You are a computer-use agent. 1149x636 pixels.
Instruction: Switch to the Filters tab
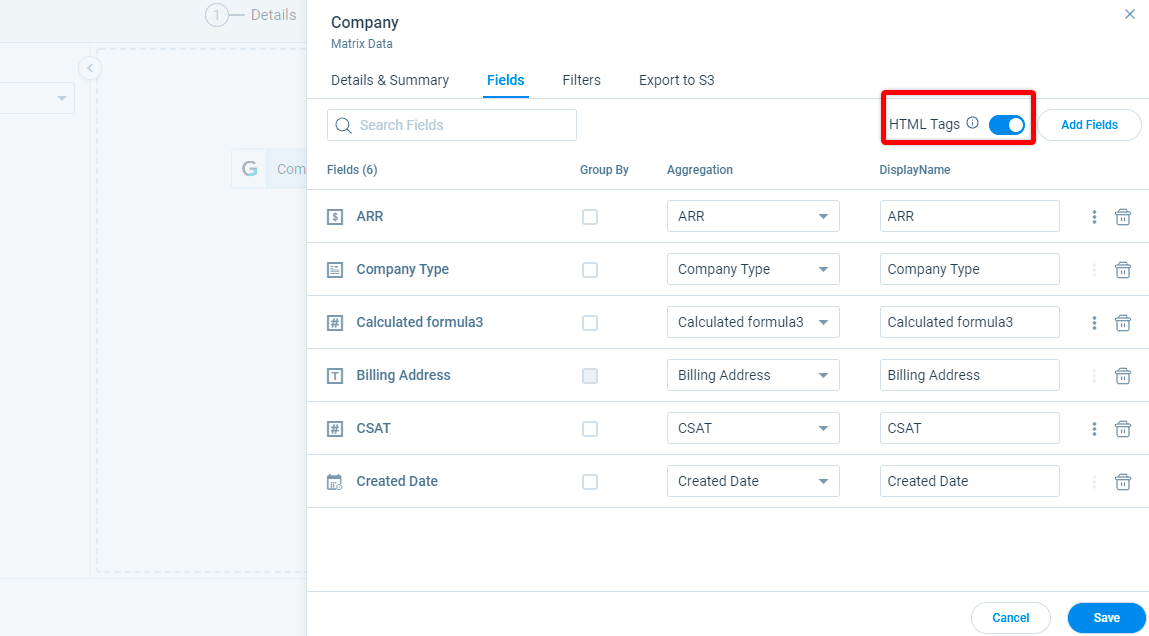[x=581, y=80]
